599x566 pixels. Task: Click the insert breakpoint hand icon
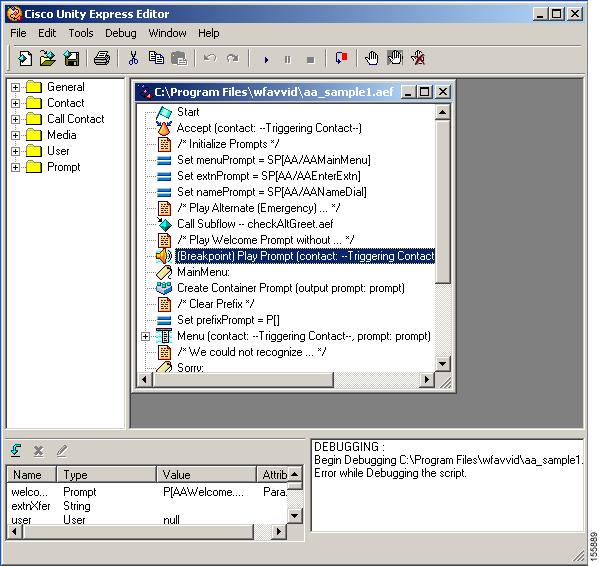[x=371, y=58]
